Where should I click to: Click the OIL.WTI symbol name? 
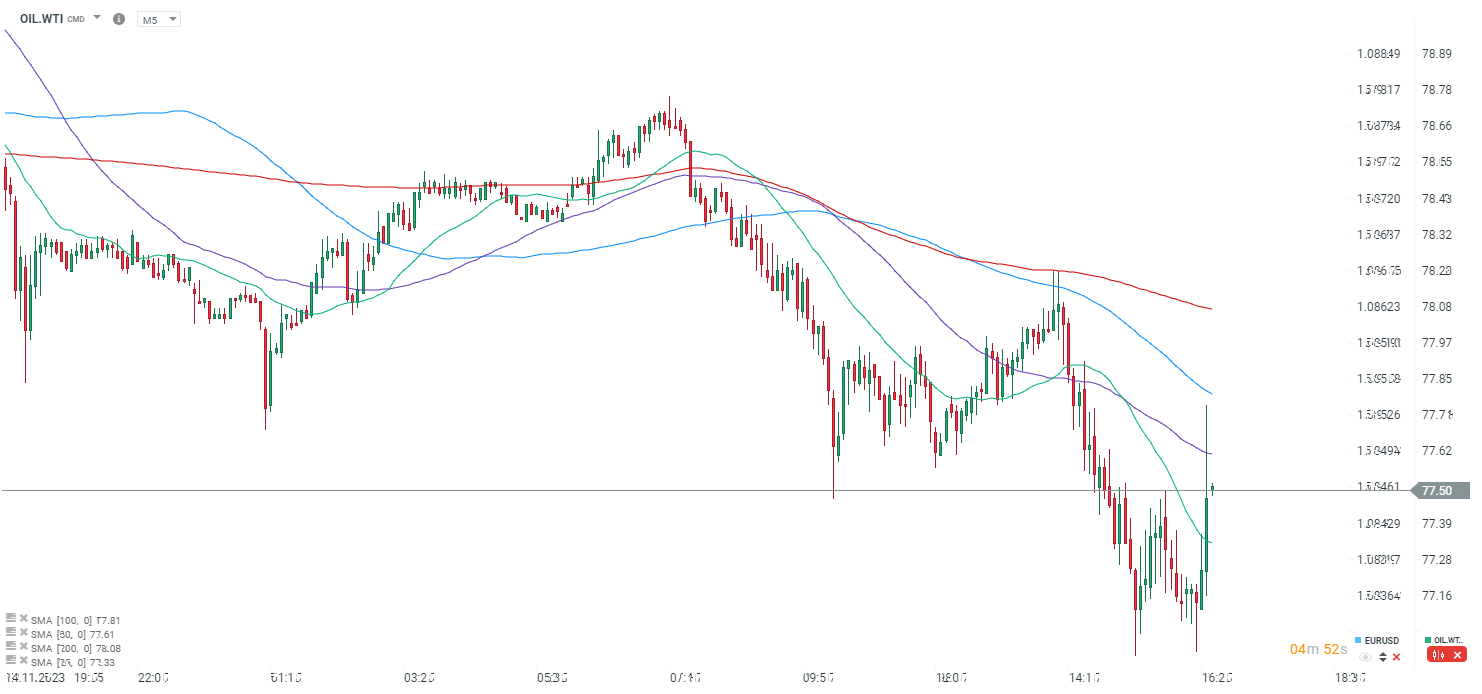coord(41,19)
